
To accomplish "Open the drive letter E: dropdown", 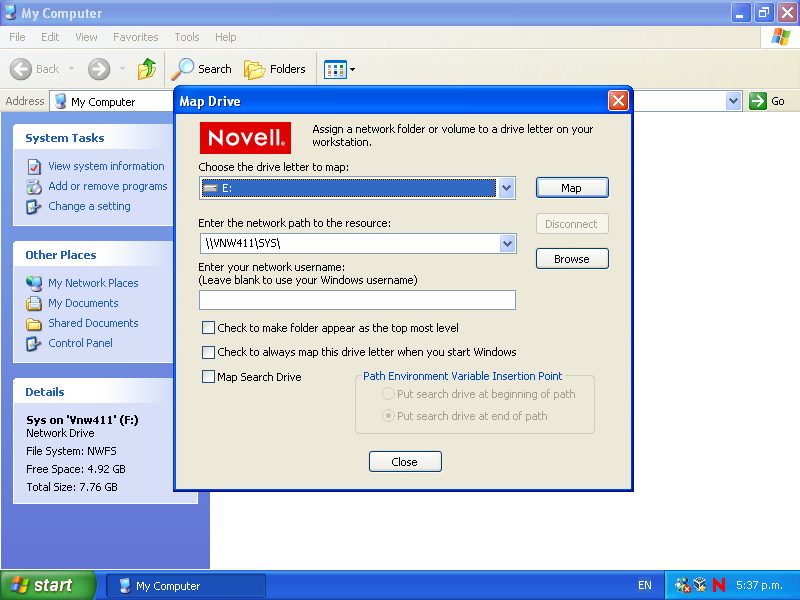I will point(506,188).
